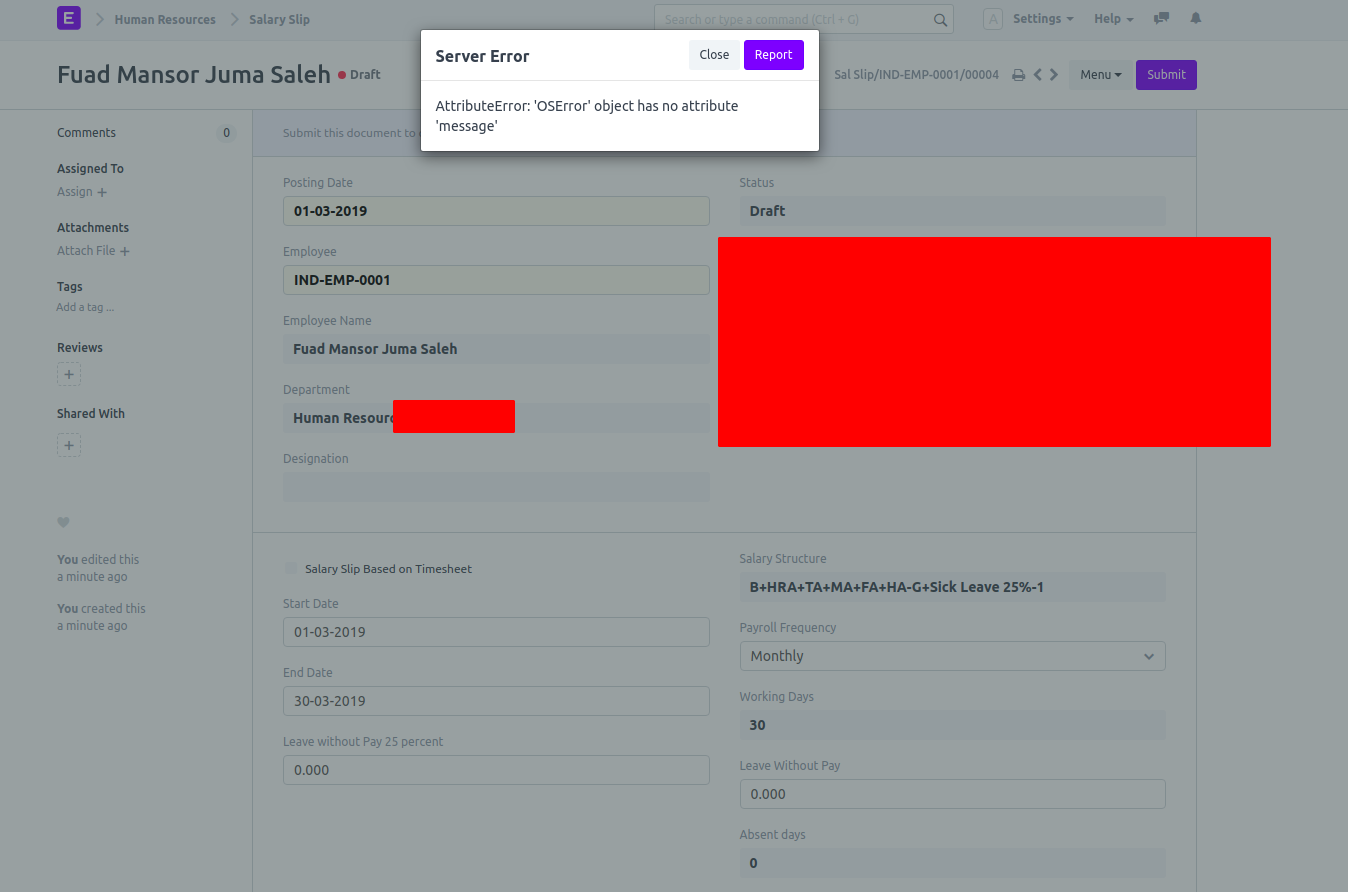Open the Menu dropdown

tap(1100, 74)
